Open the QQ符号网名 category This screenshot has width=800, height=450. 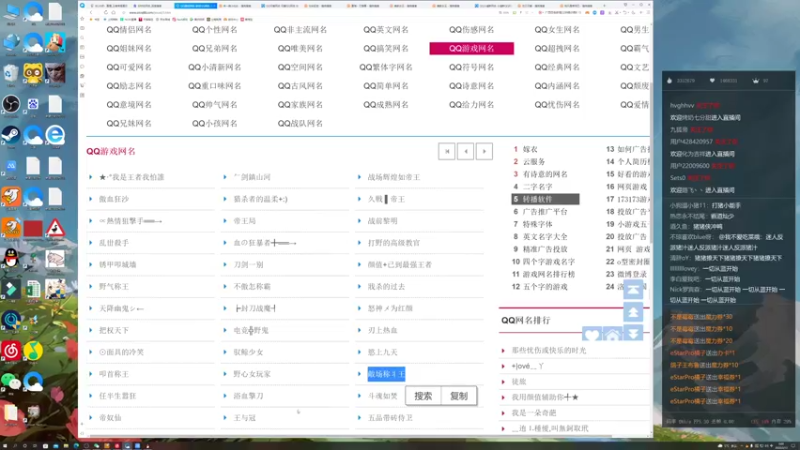tap(471, 67)
